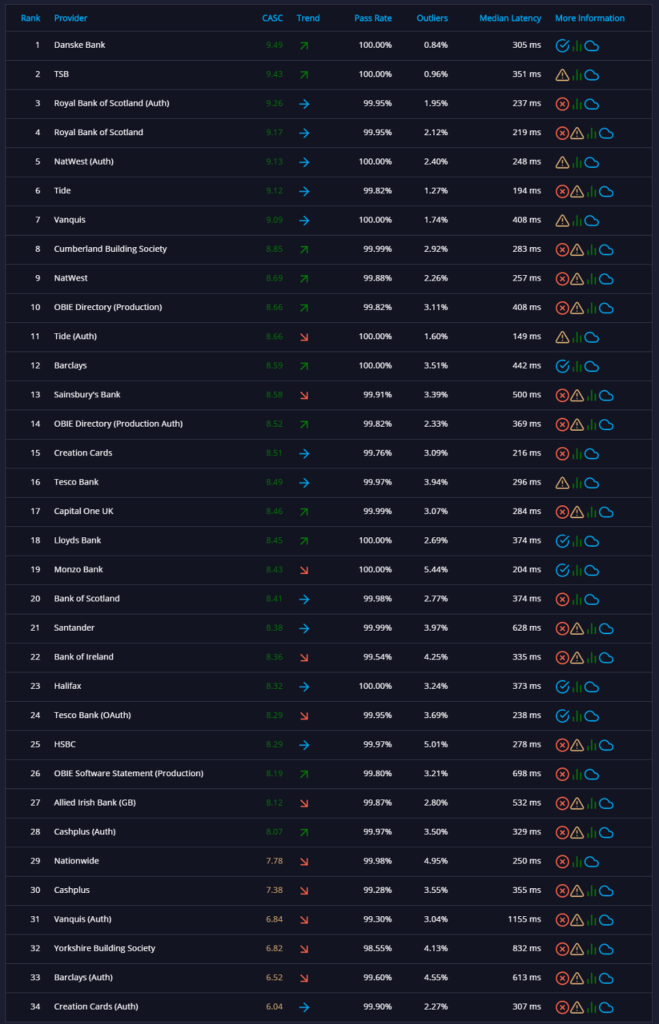Open bar chart icon for Halifax
This screenshot has height=1024, width=659.
coord(577,687)
